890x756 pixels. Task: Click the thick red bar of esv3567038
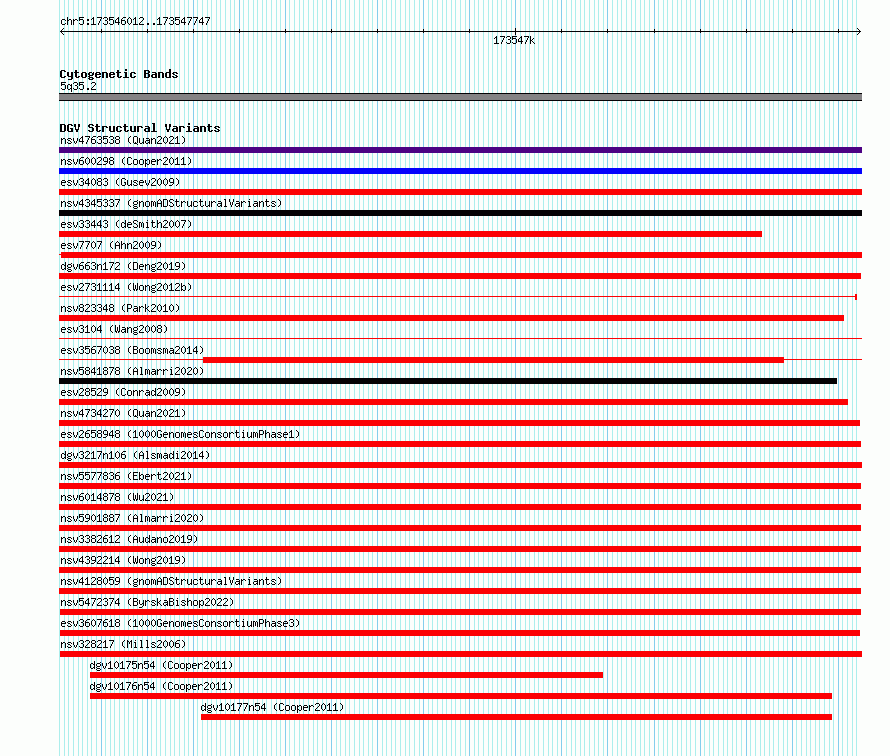click(493, 360)
